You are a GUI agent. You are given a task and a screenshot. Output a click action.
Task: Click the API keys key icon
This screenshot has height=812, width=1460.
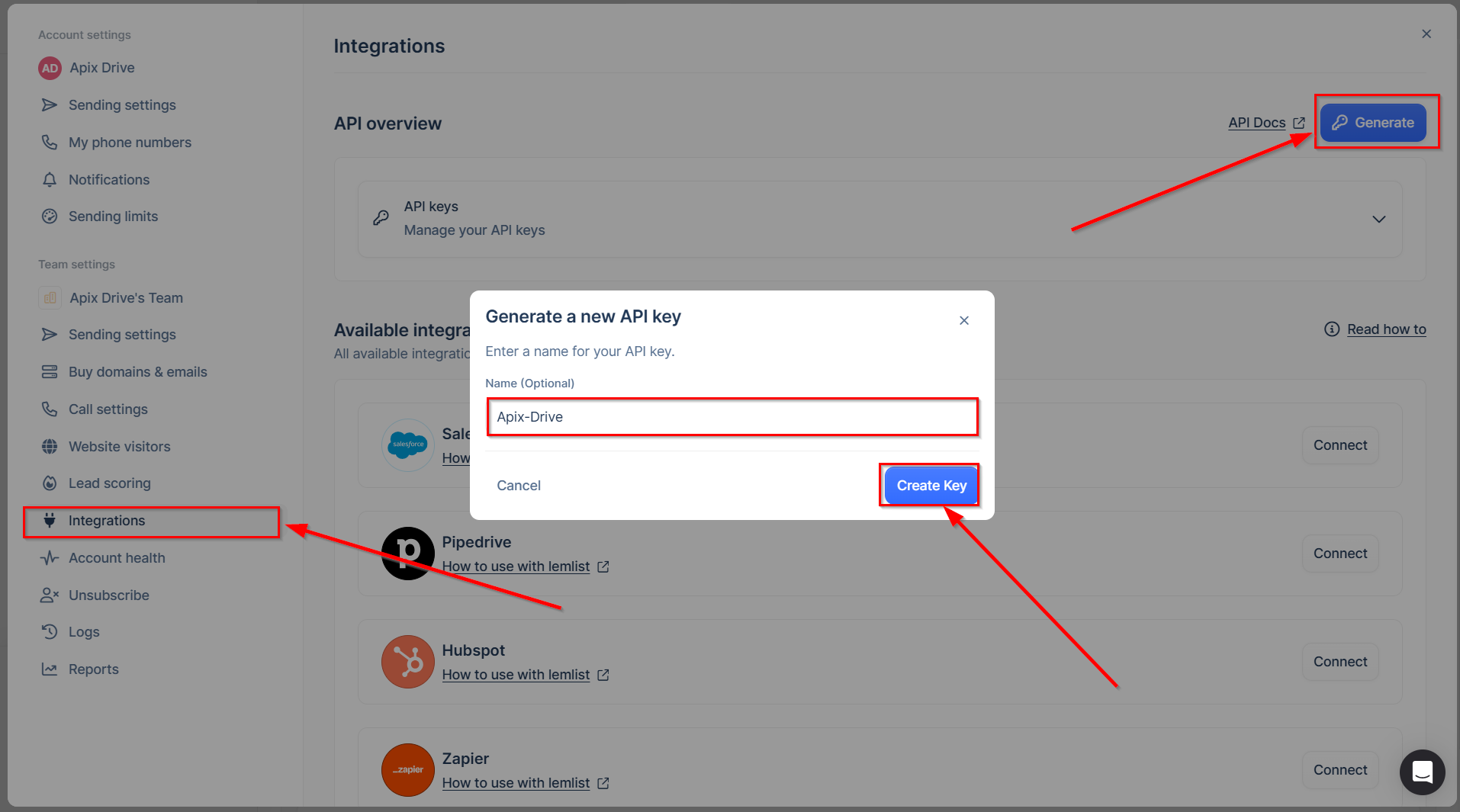(381, 218)
